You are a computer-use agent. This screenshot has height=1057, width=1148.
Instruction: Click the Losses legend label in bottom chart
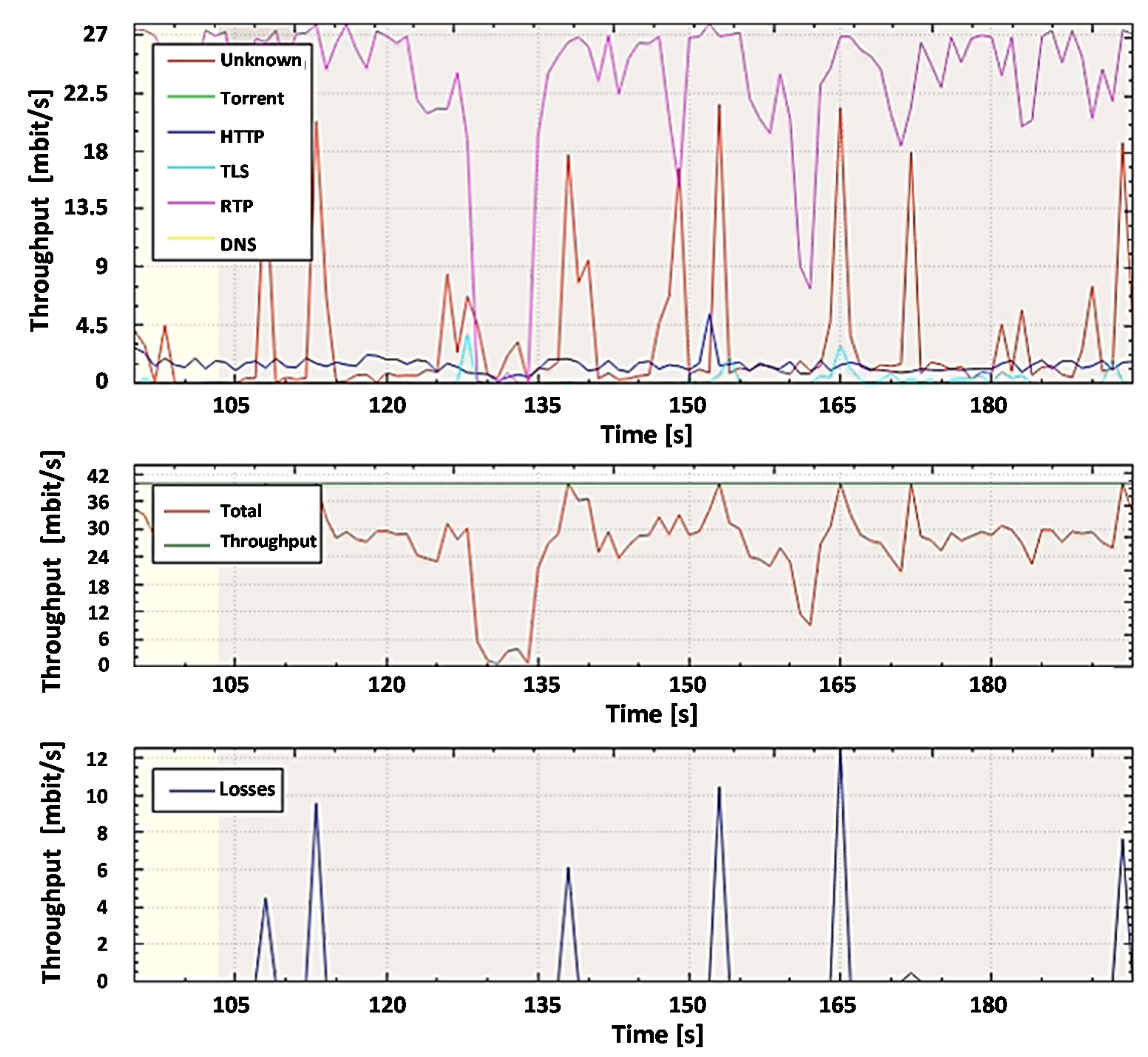click(247, 789)
